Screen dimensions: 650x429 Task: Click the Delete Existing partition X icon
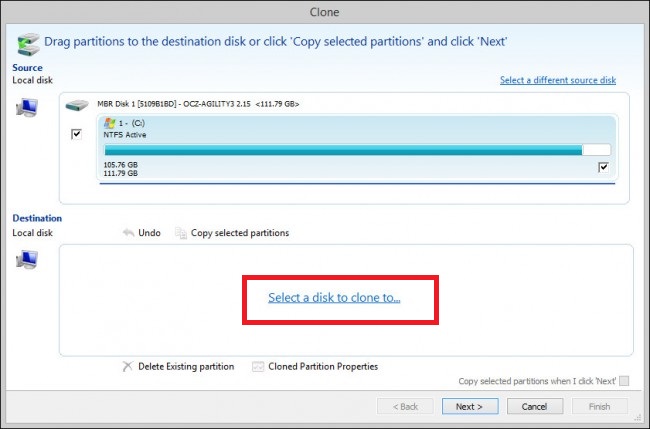tap(127, 367)
